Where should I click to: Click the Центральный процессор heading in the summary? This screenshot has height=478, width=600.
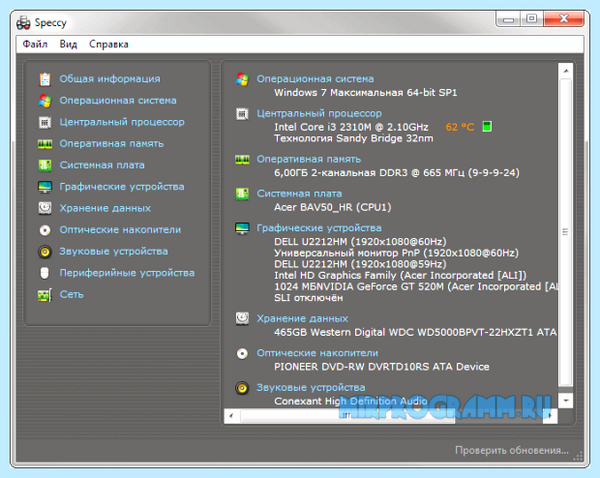319,113
